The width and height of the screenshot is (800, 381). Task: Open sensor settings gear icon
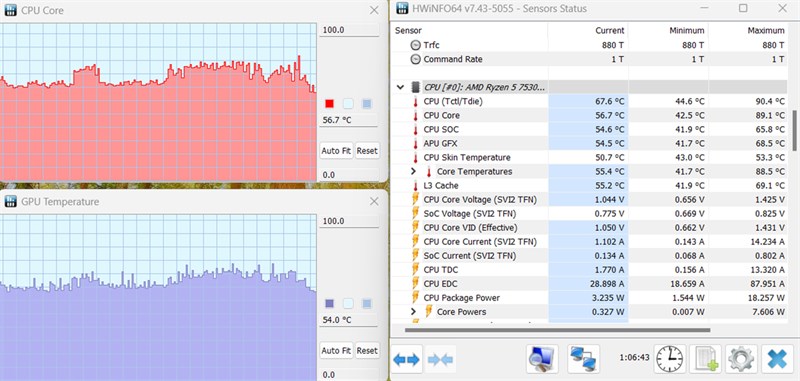[x=741, y=359]
